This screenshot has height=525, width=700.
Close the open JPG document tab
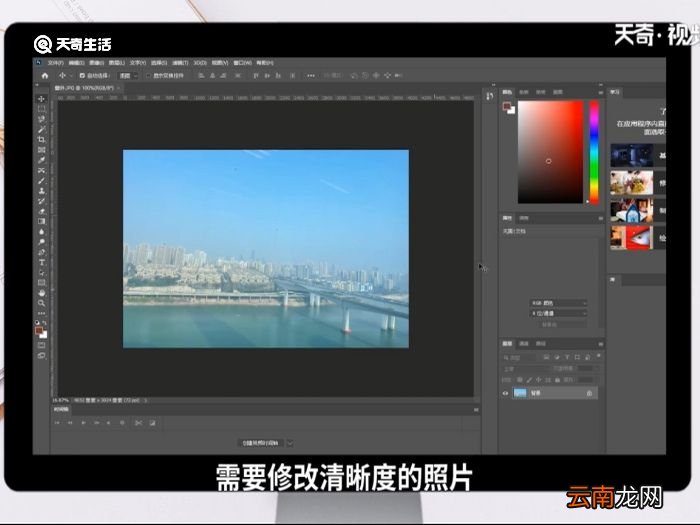click(x=118, y=88)
